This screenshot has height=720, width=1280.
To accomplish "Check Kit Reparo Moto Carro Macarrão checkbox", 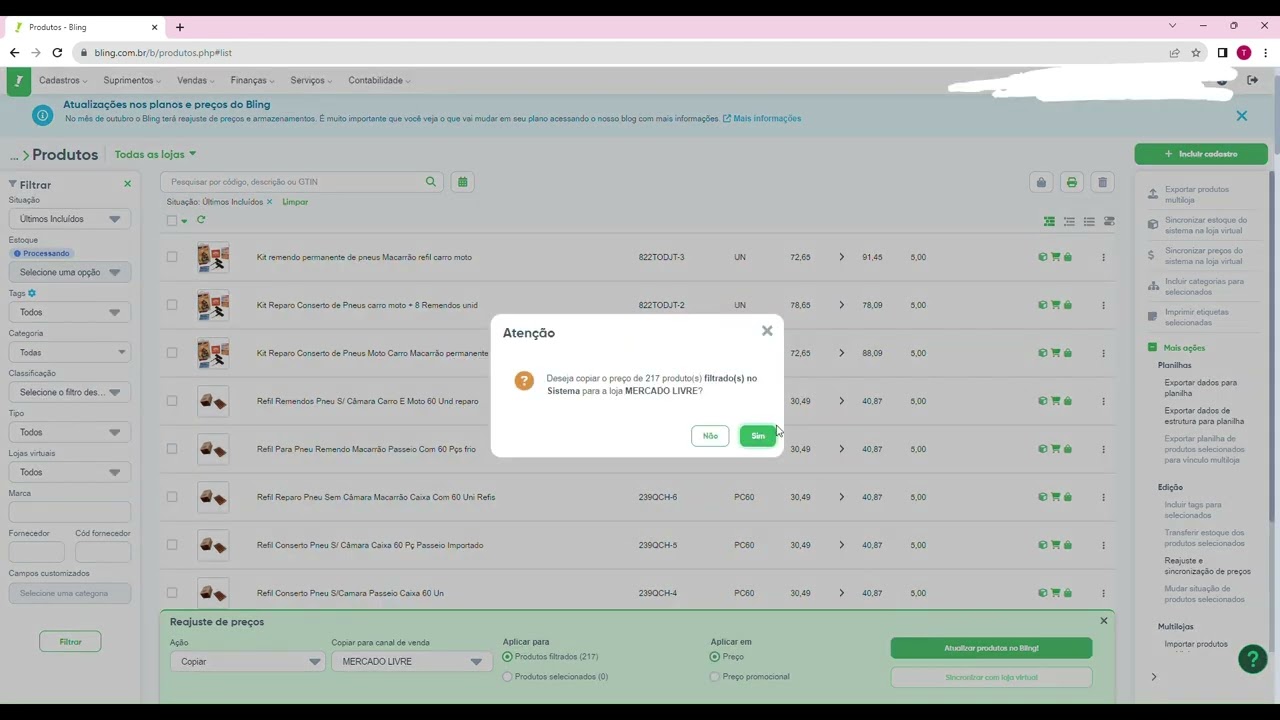I will [x=172, y=353].
